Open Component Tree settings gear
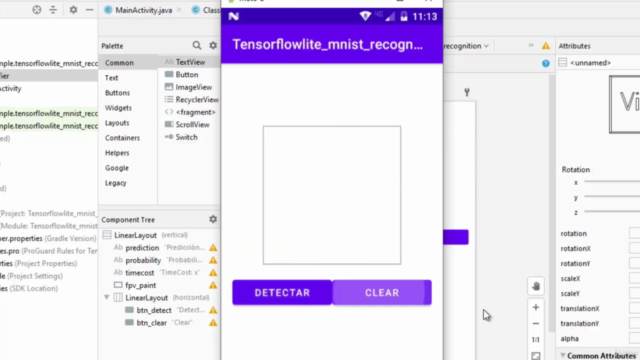This screenshot has height=360, width=640. [213, 219]
